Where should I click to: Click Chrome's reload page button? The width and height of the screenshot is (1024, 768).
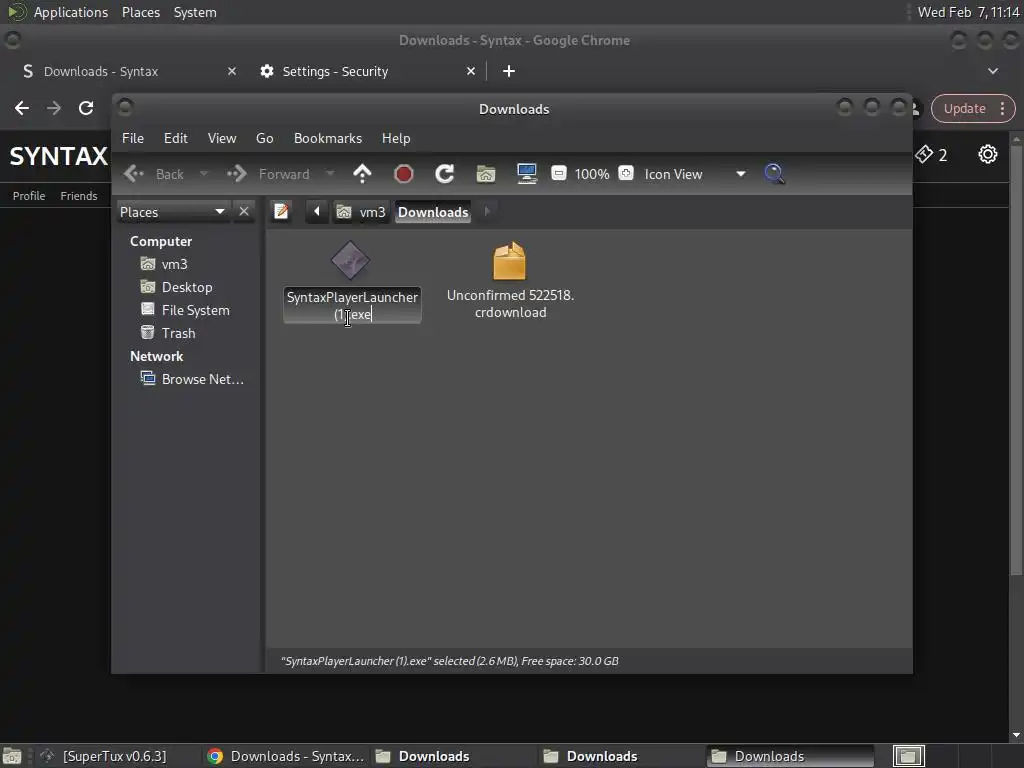click(x=86, y=108)
